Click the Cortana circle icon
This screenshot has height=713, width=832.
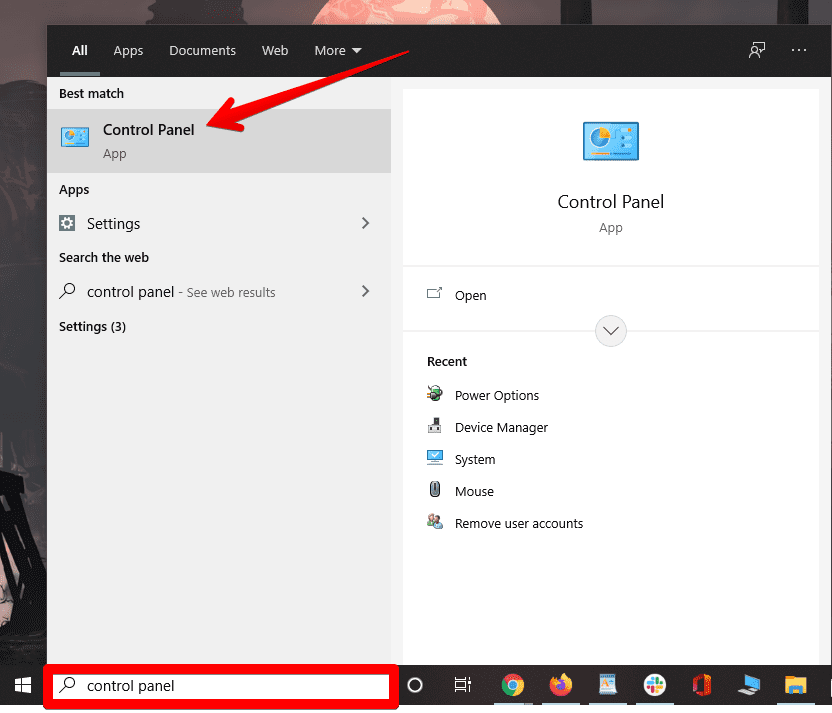[x=415, y=685]
